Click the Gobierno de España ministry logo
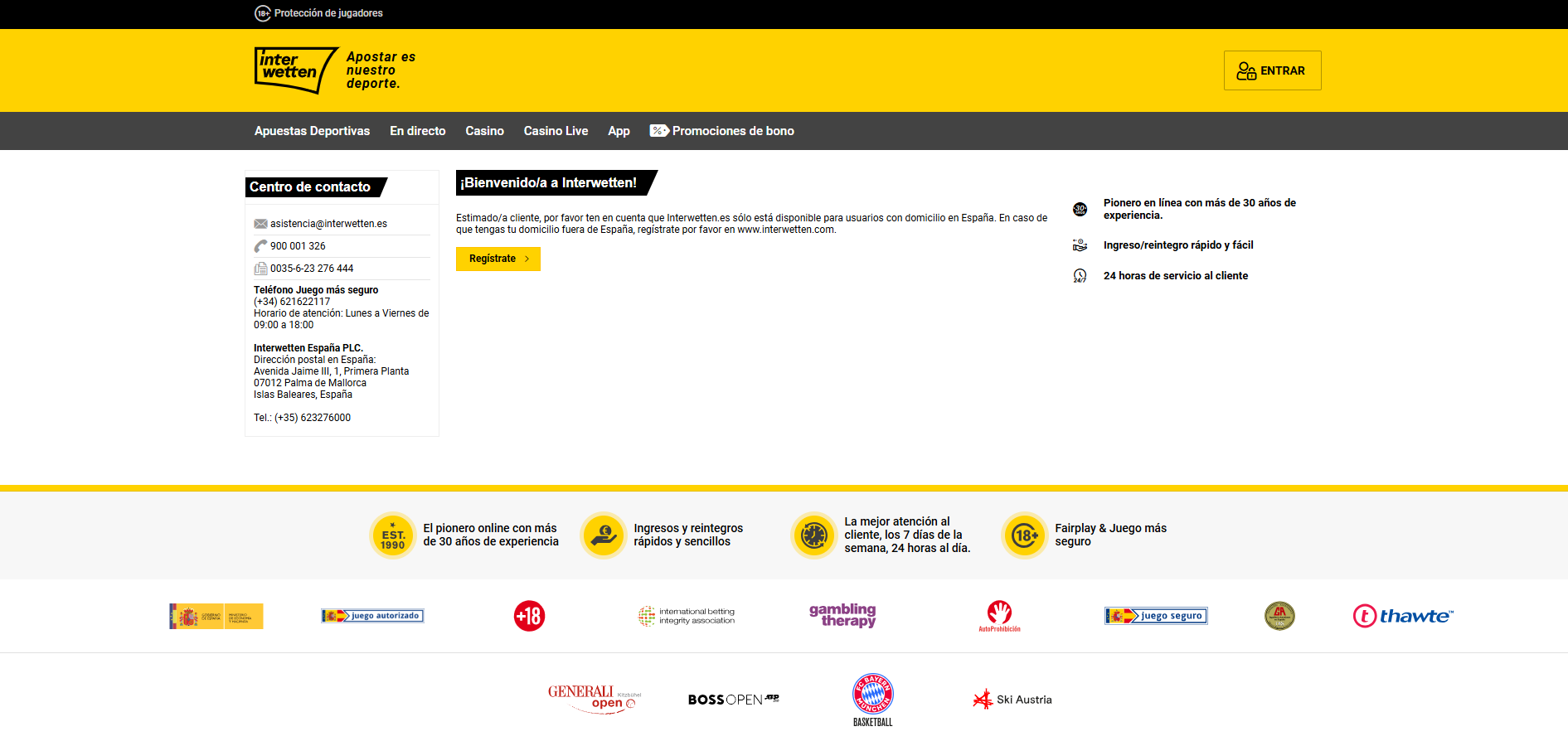 pos(216,616)
